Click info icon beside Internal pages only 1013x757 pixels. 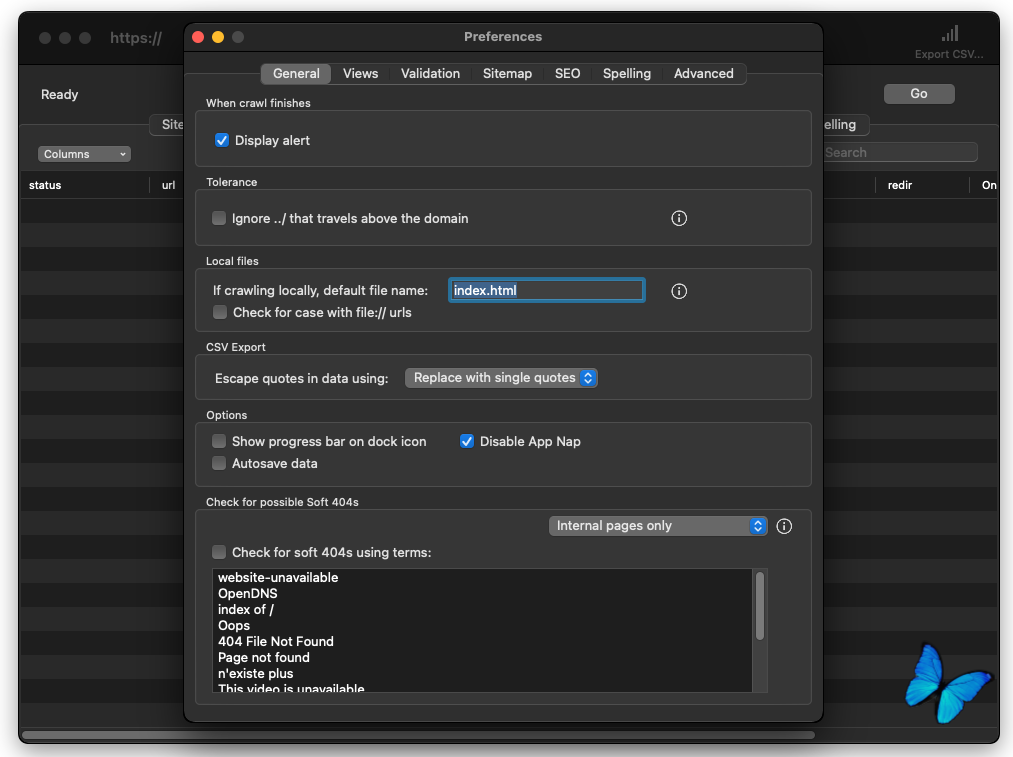[784, 526]
